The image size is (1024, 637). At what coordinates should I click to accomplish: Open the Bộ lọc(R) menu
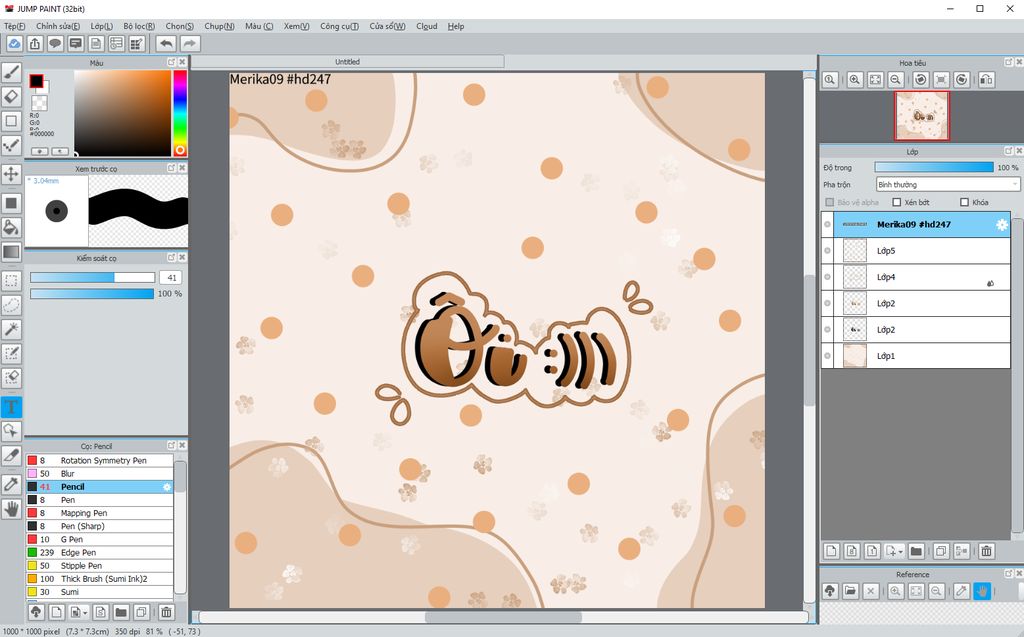pos(139,26)
